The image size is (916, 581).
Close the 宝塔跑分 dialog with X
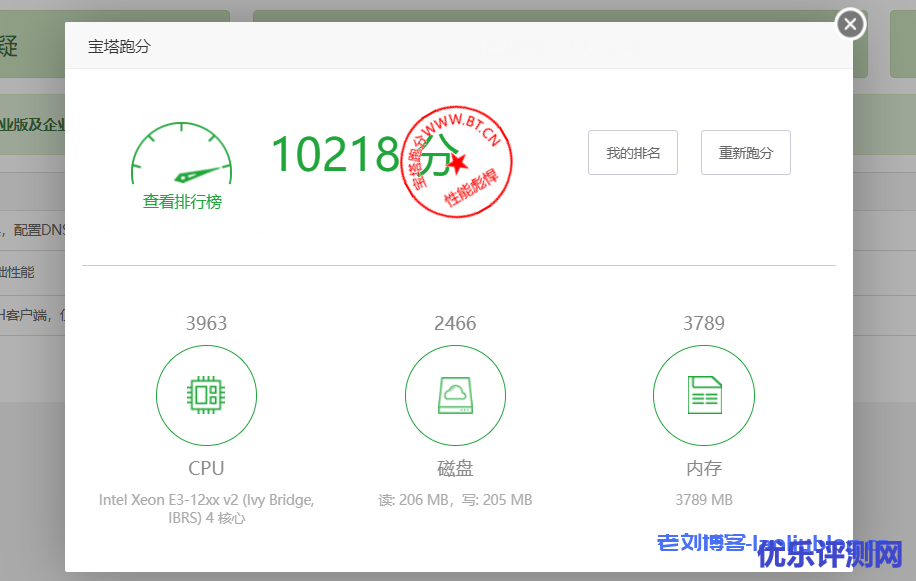tap(850, 24)
